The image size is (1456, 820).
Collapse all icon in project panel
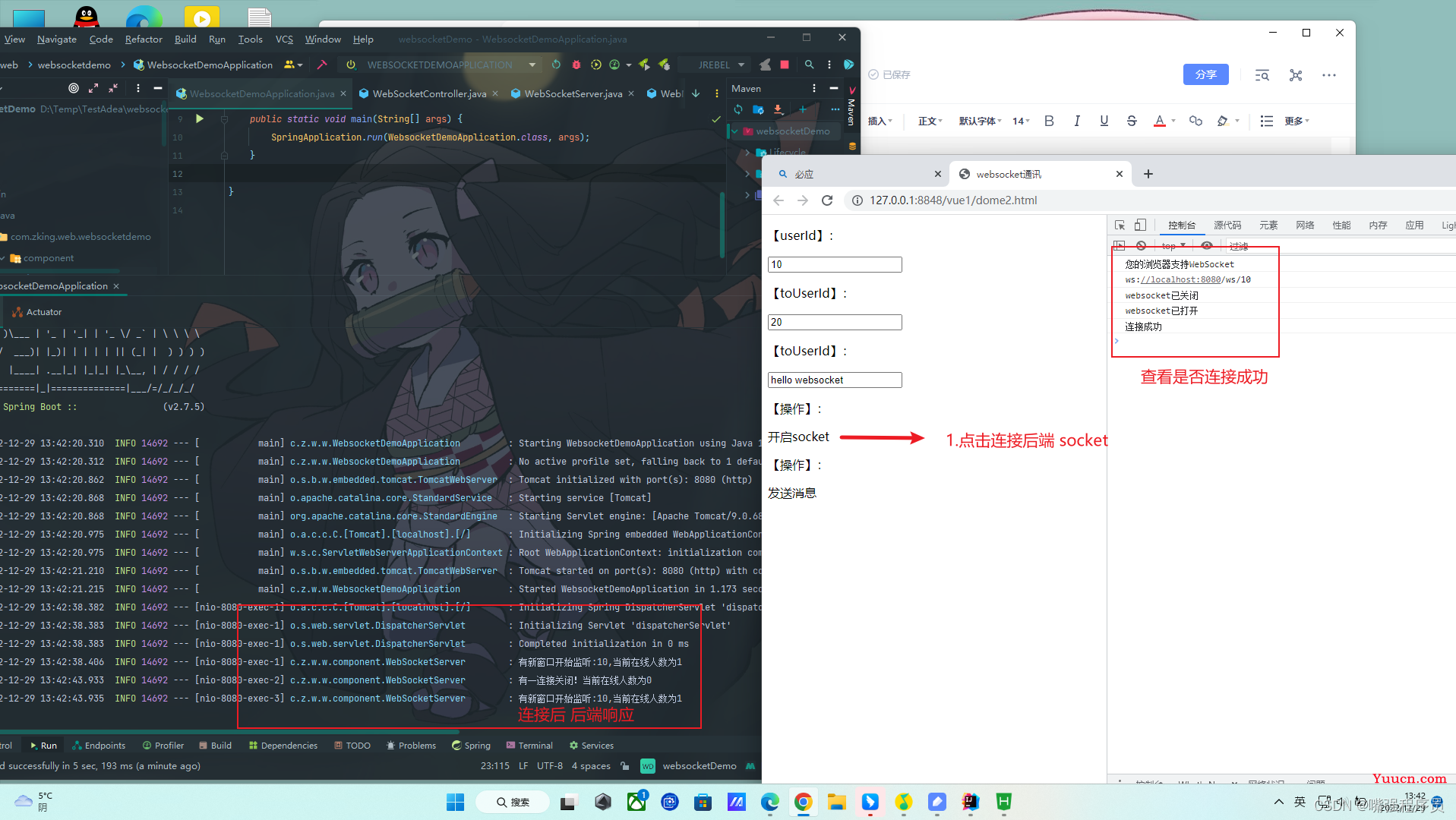click(x=113, y=88)
